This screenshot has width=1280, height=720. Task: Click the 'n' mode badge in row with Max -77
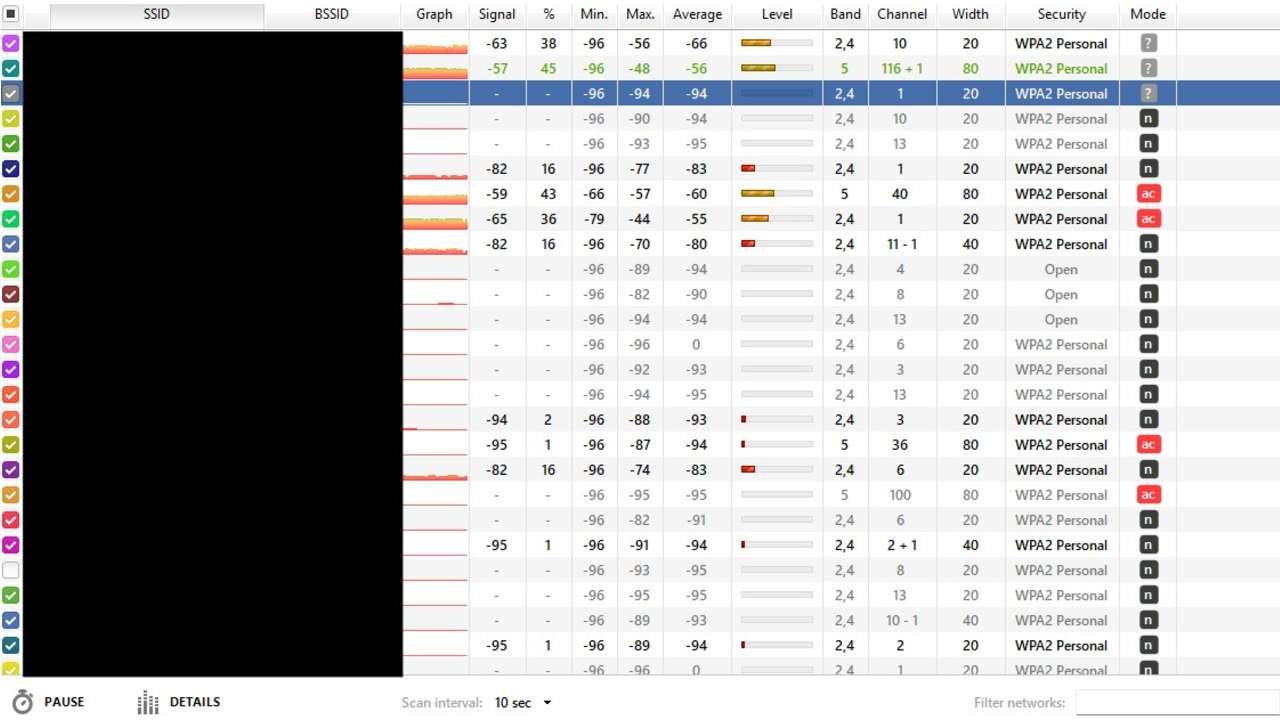coord(1148,169)
